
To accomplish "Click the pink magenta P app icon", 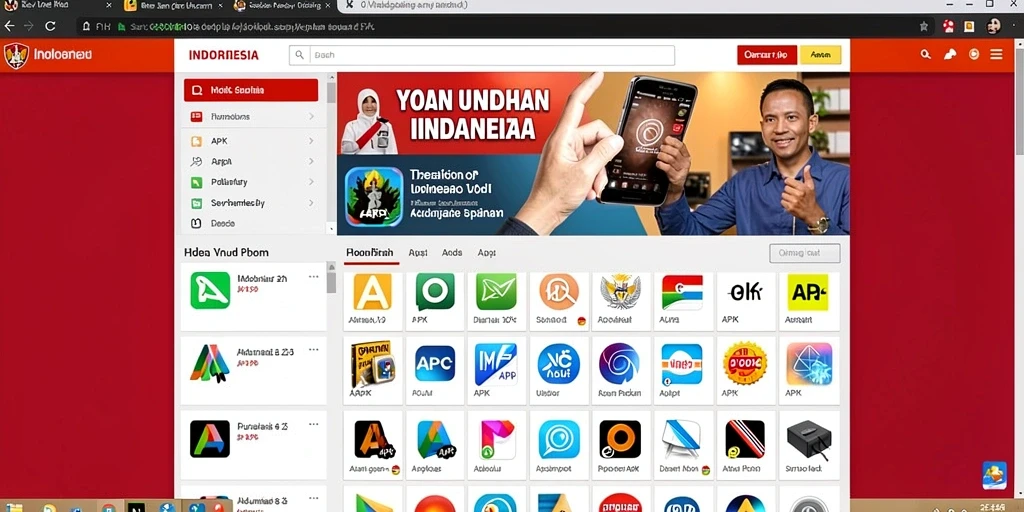I will [x=498, y=439].
